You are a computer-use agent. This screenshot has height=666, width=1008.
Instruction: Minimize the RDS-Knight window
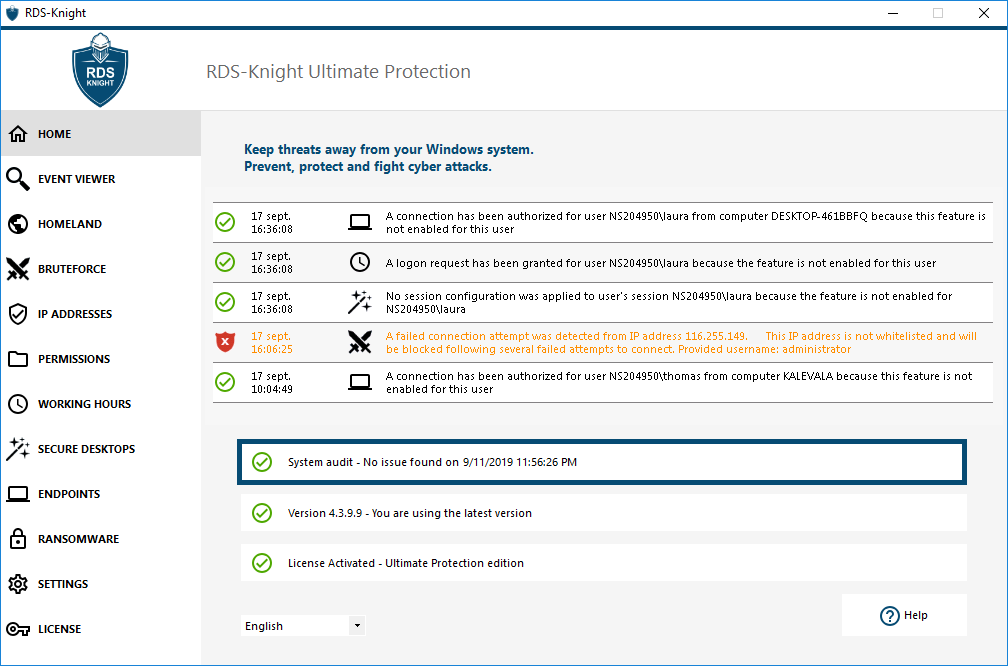(x=892, y=13)
